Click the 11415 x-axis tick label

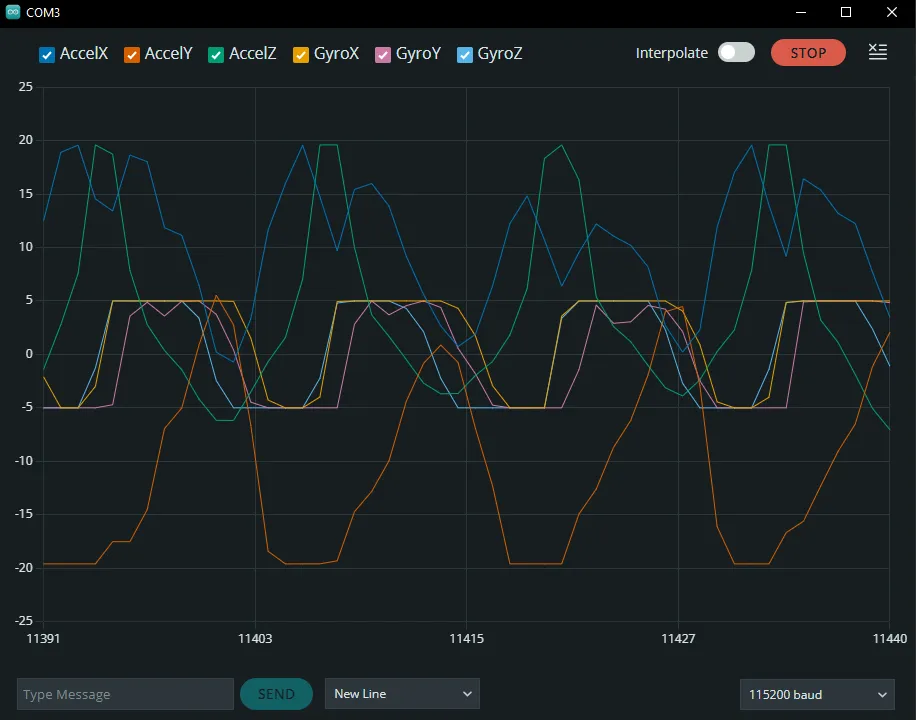[466, 638]
